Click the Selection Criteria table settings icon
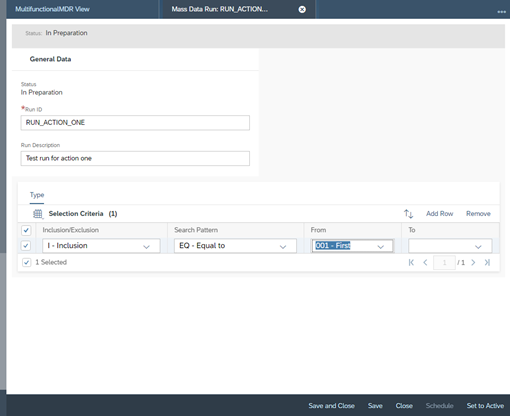The width and height of the screenshot is (510, 416). click(38, 214)
